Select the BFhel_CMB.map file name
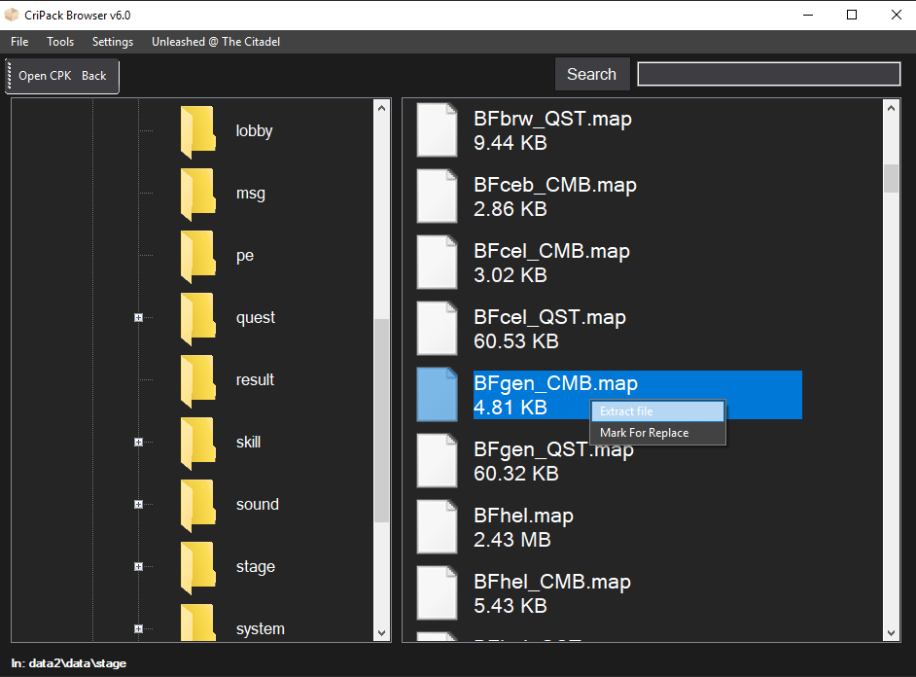This screenshot has height=677, width=916. click(552, 581)
